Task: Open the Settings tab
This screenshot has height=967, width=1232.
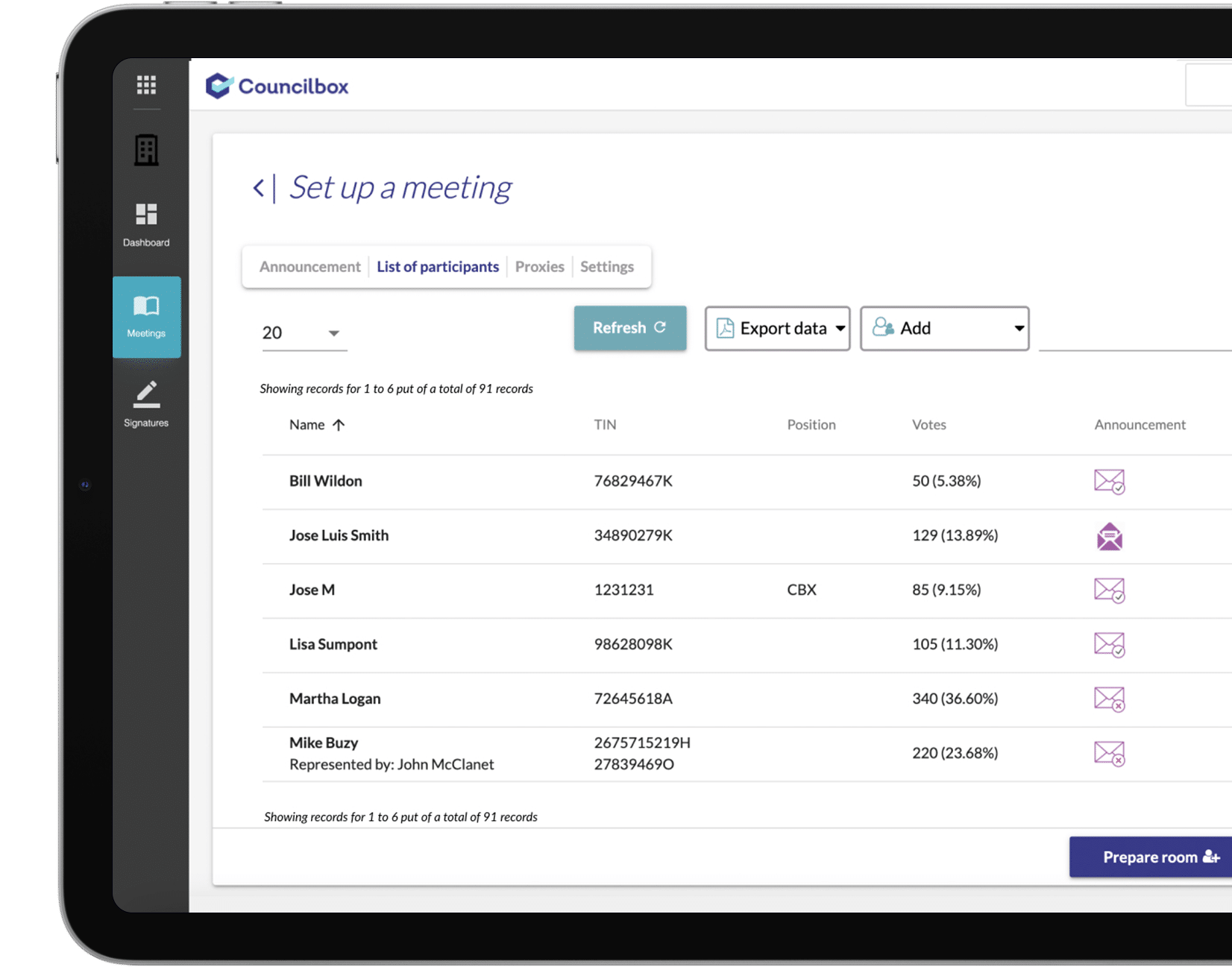Action: pyautogui.click(x=606, y=267)
